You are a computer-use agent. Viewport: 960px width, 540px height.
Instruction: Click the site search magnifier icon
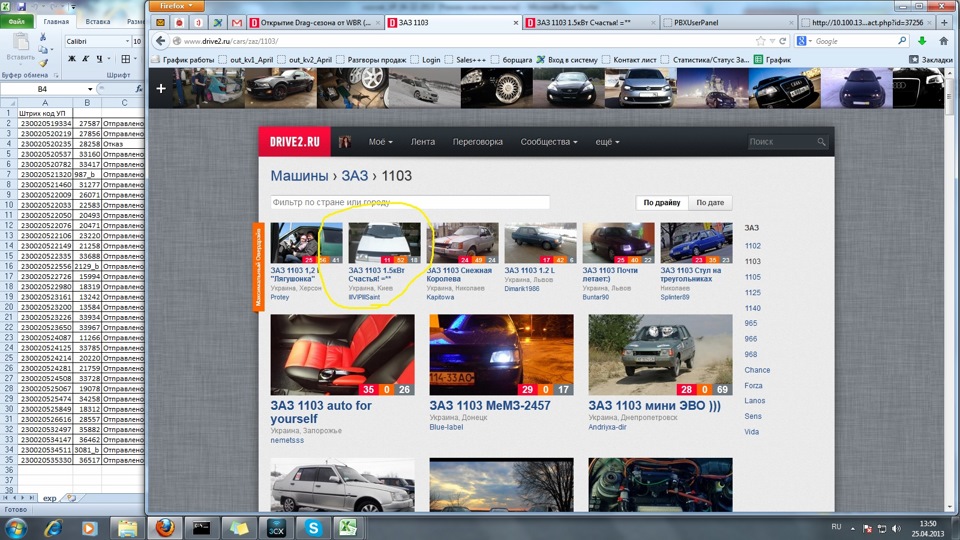[821, 141]
